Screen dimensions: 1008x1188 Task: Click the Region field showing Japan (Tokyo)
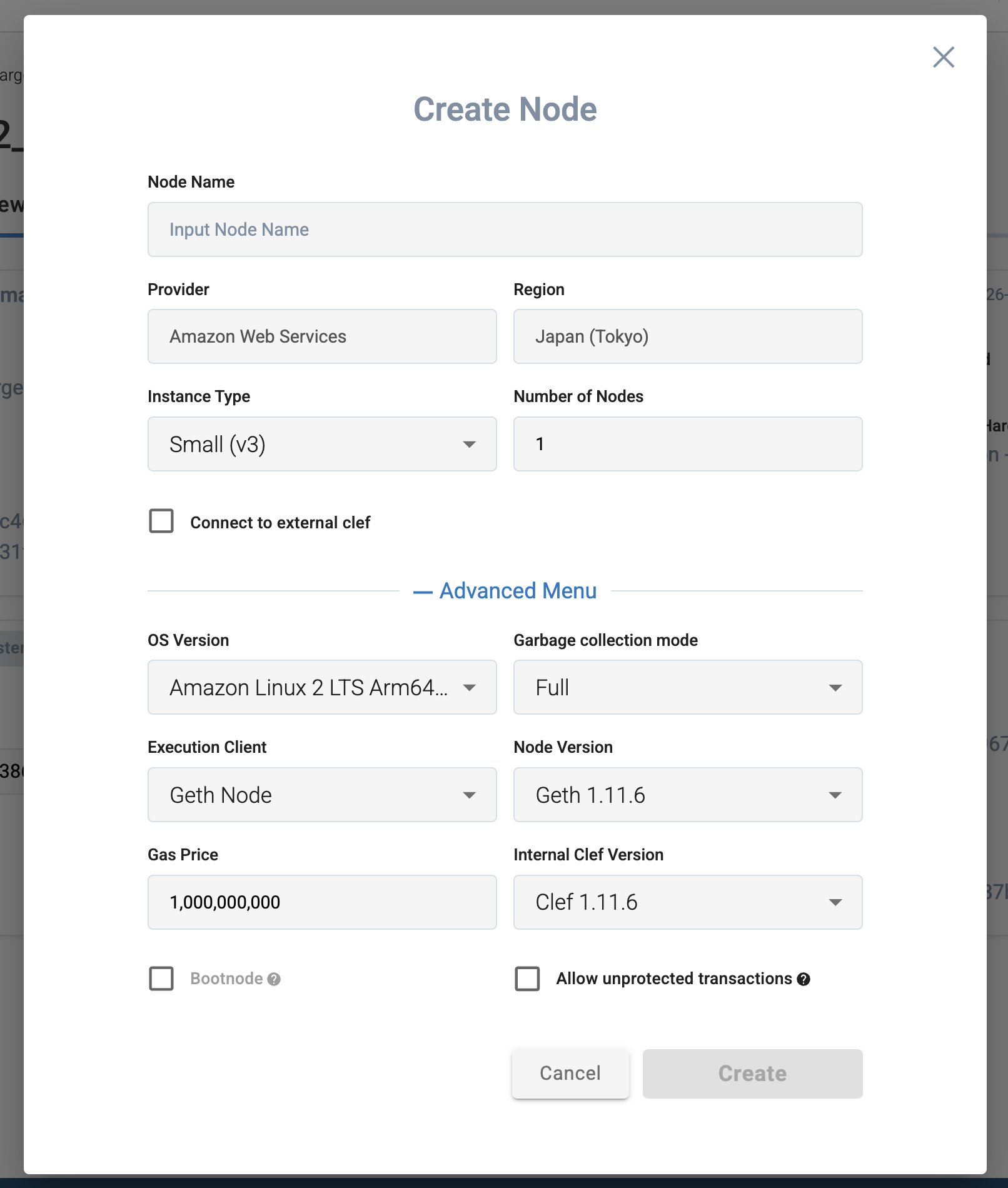[688, 336]
